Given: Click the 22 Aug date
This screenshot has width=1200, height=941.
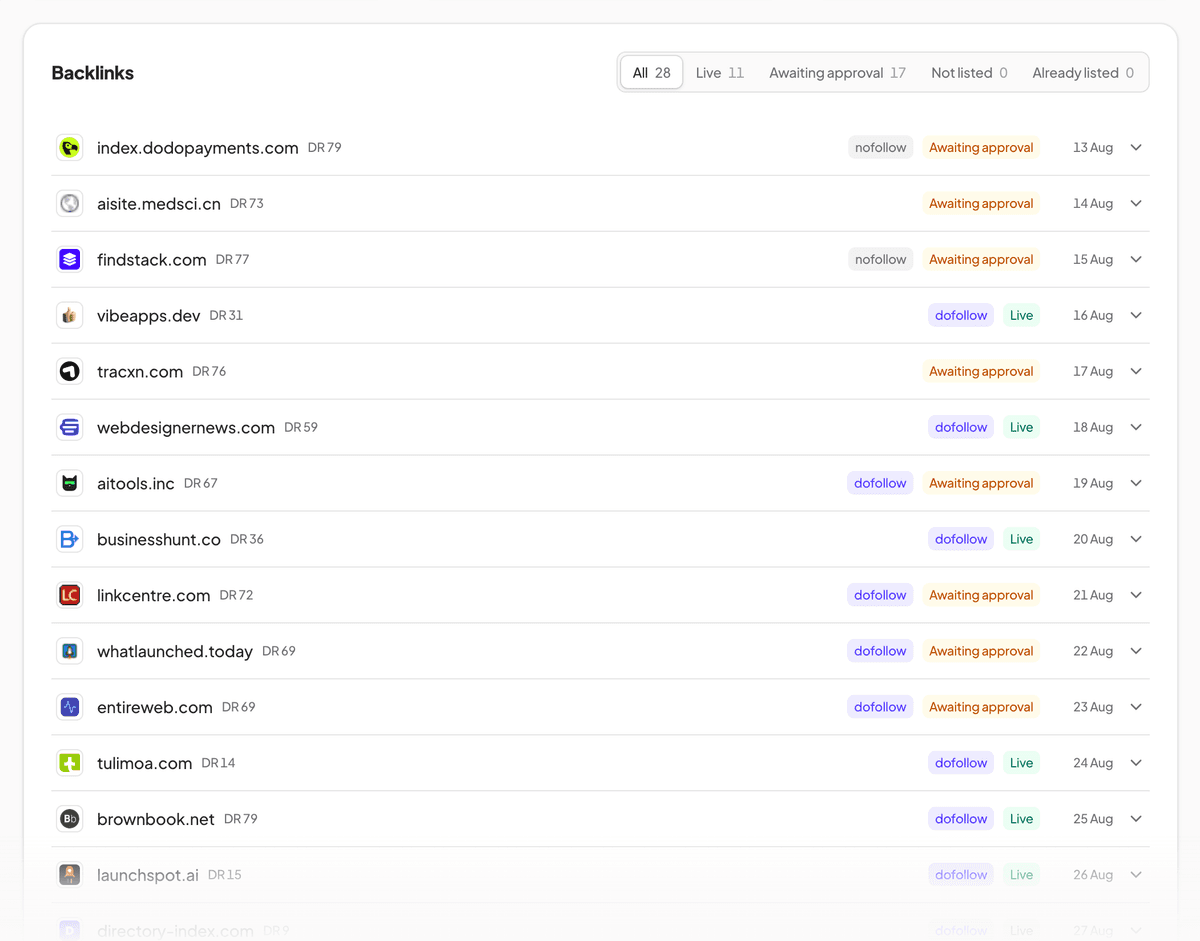Looking at the screenshot, I should (1093, 652).
